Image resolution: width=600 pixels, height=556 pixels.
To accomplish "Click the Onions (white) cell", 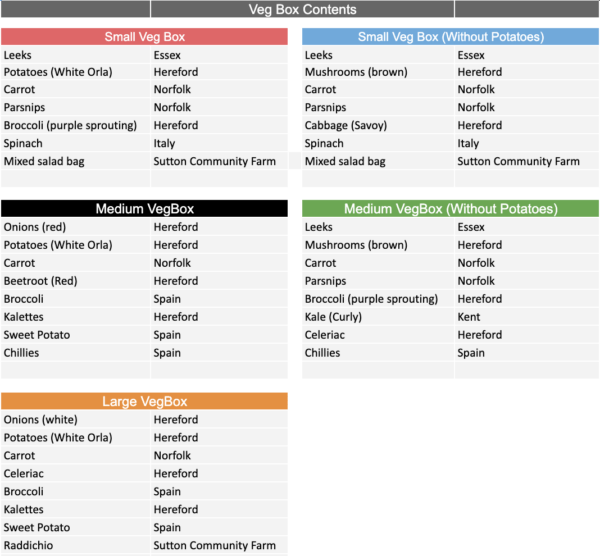I will click(x=40, y=420).
